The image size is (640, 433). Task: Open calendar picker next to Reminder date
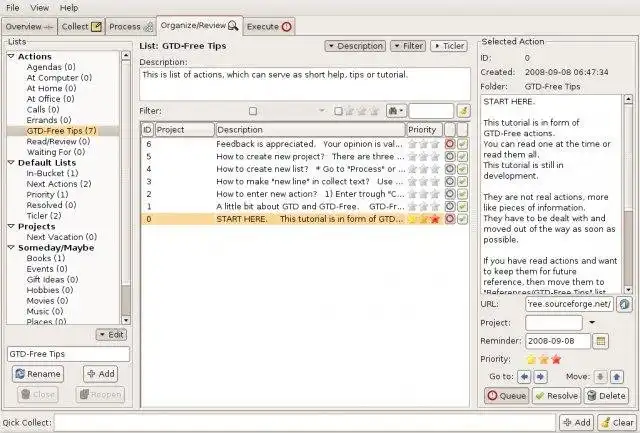click(600, 341)
